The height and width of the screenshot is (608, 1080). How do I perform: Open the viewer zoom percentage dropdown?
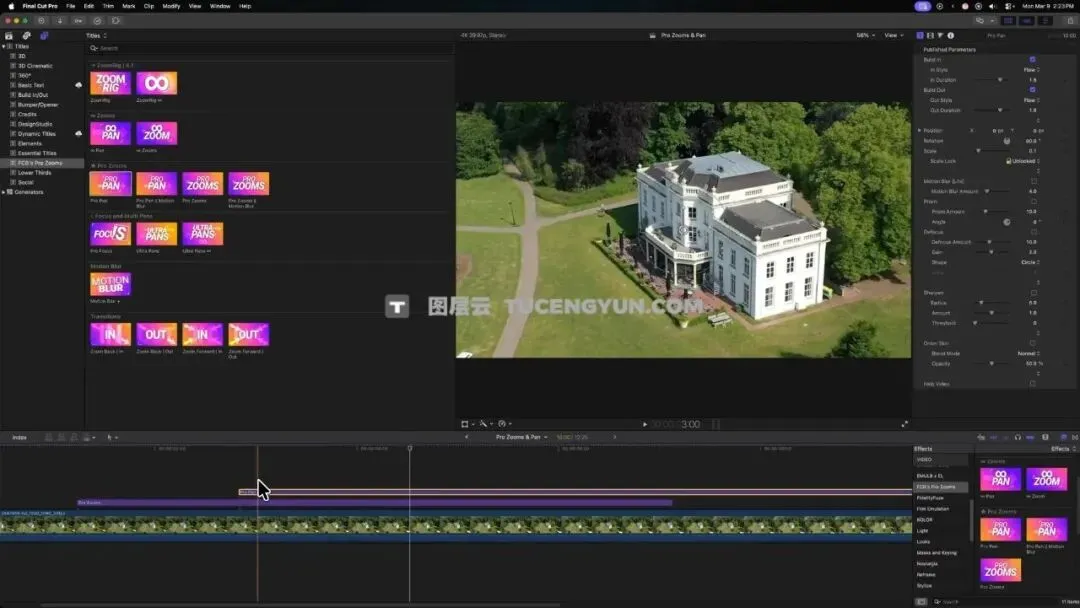[x=865, y=35]
